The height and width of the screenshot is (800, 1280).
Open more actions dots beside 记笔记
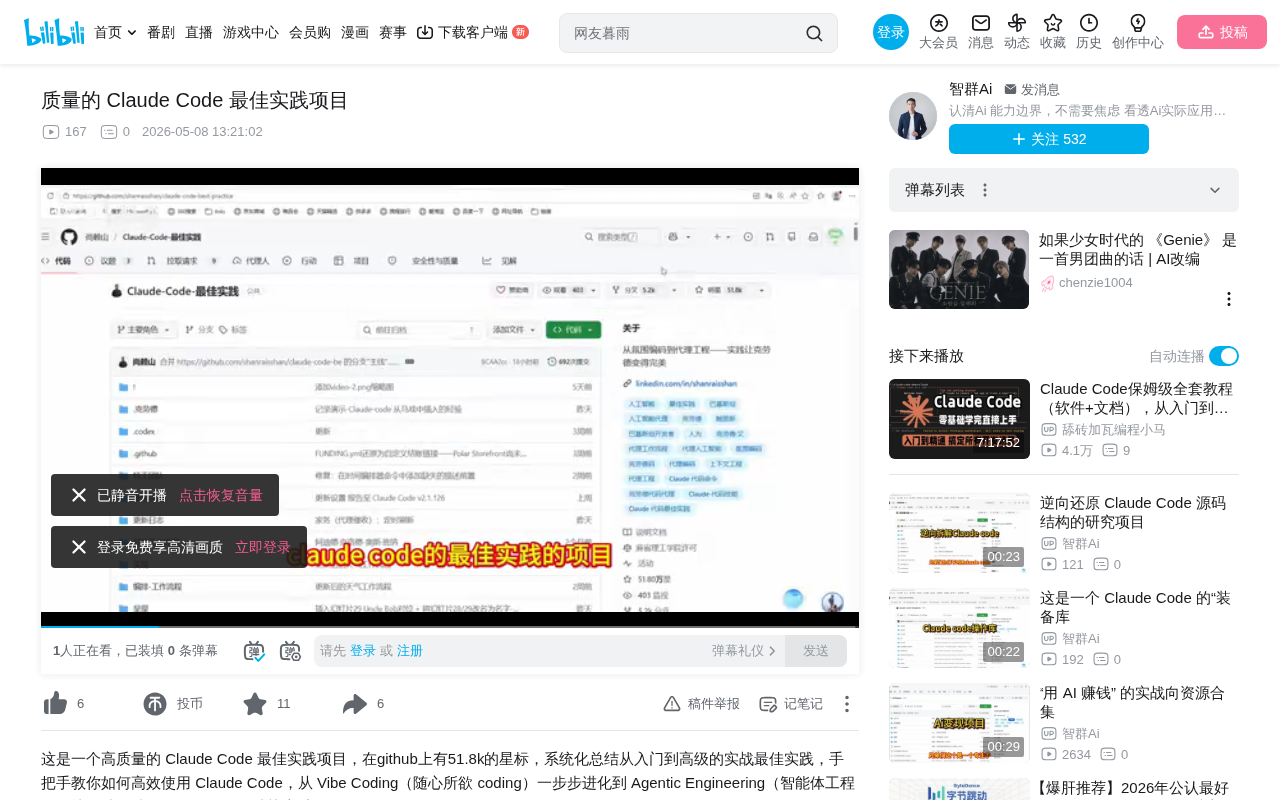click(847, 704)
